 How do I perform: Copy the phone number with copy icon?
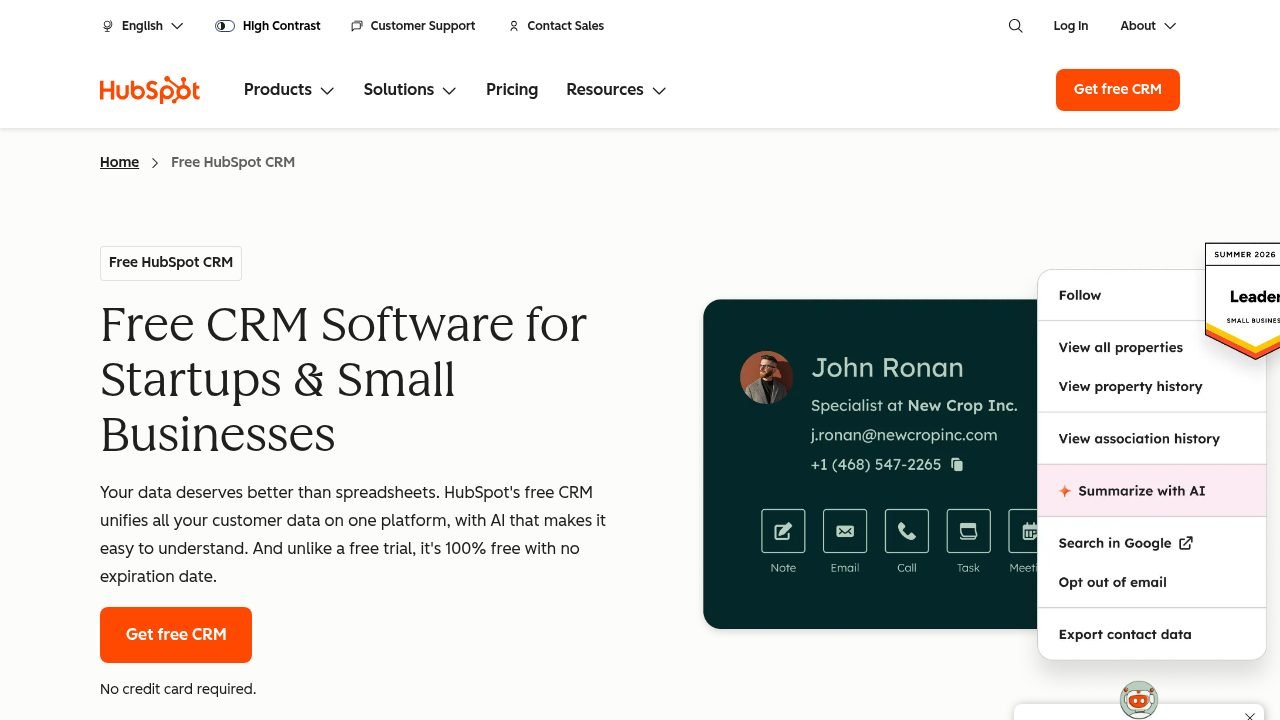[957, 464]
